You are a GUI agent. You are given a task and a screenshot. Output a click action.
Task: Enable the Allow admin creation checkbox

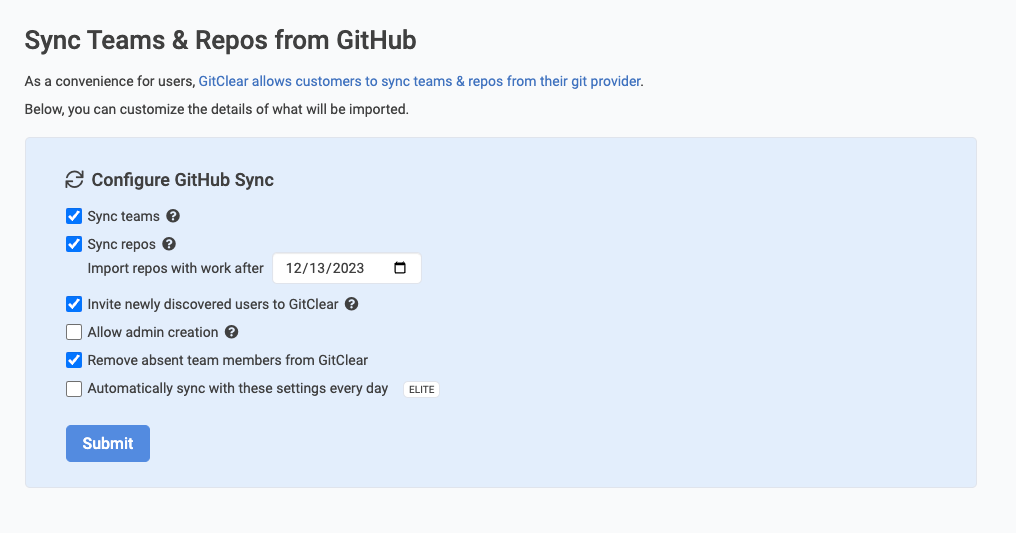[x=74, y=332]
